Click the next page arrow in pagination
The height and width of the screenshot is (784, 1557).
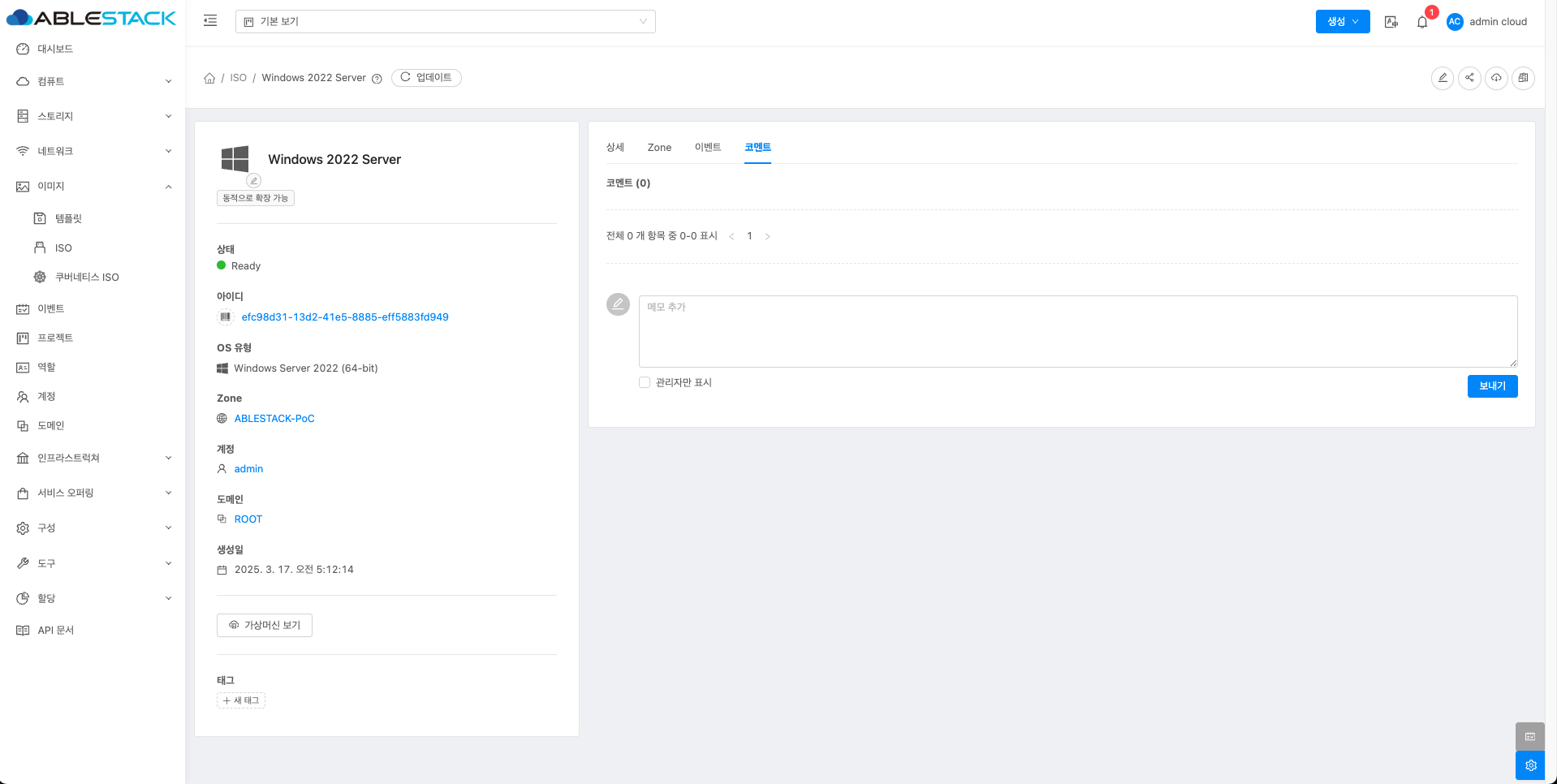pos(767,236)
